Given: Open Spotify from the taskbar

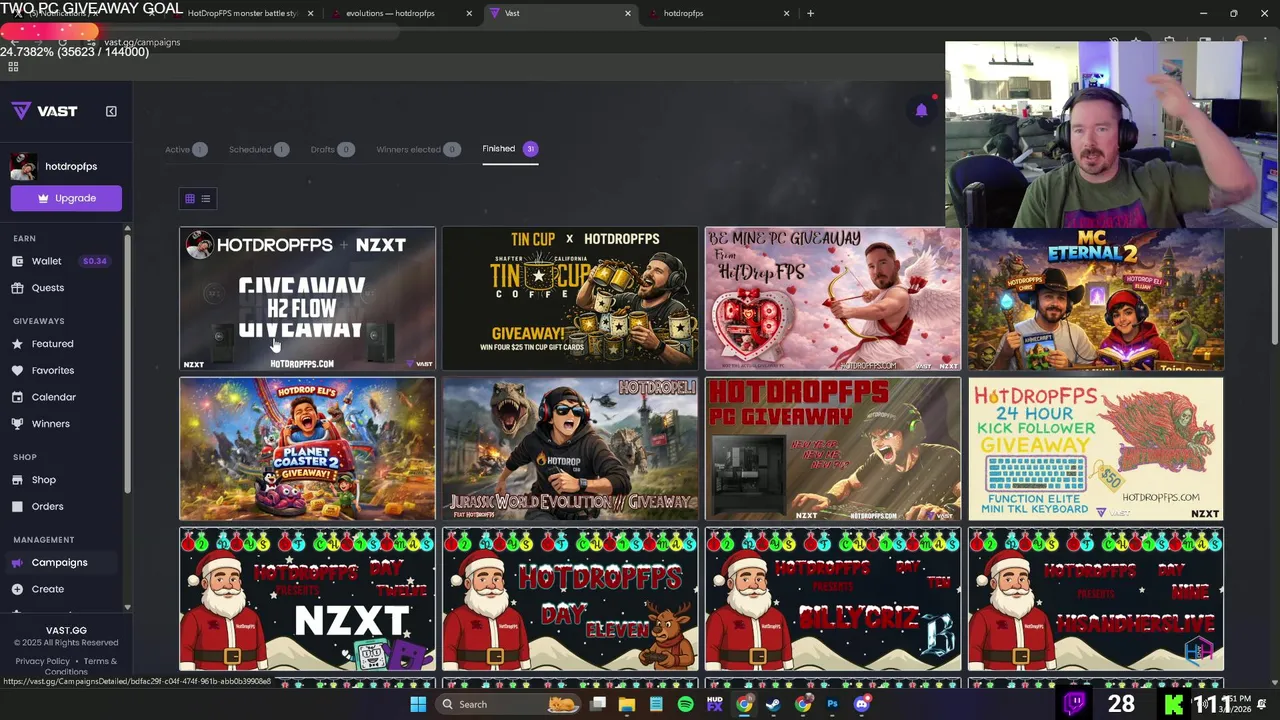Looking at the screenshot, I should pyautogui.click(x=685, y=704).
